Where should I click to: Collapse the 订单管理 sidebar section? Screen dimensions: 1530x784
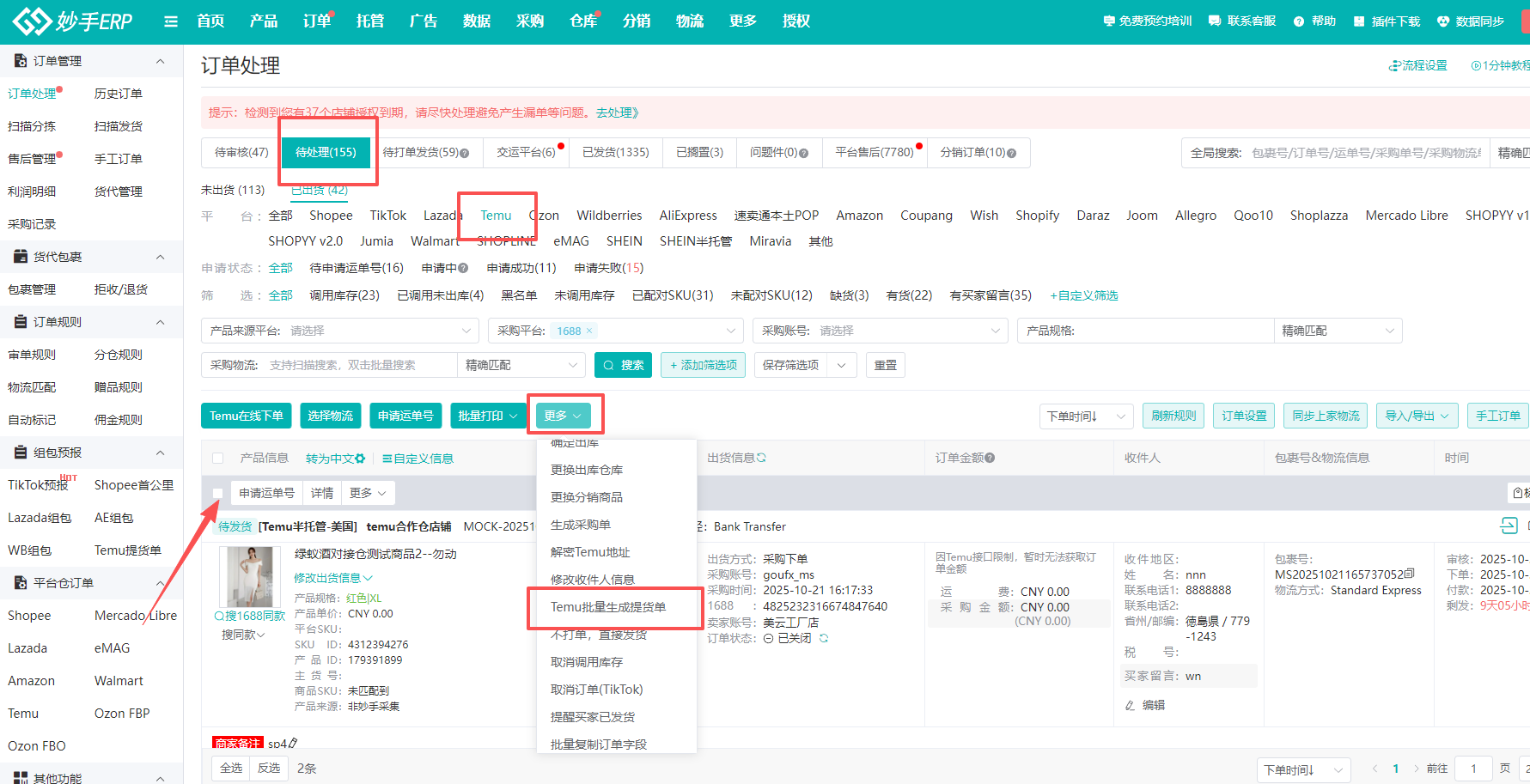point(160,60)
